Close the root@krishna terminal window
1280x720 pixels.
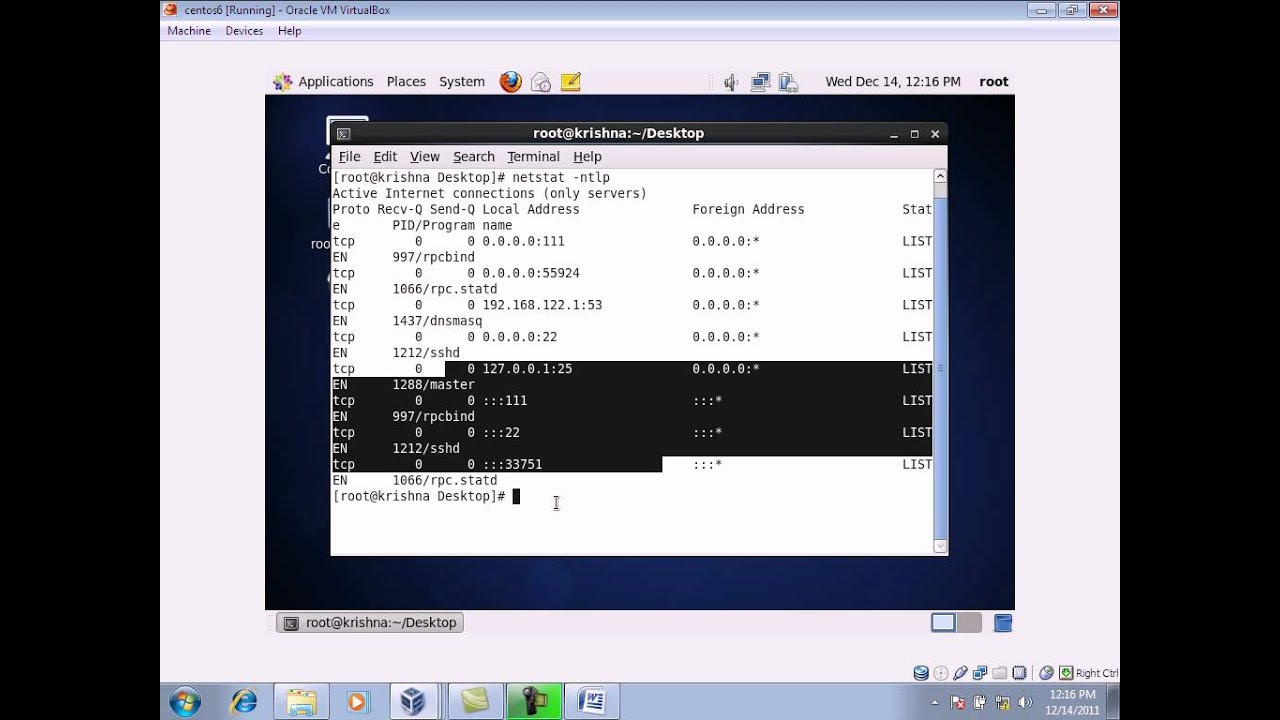click(935, 134)
